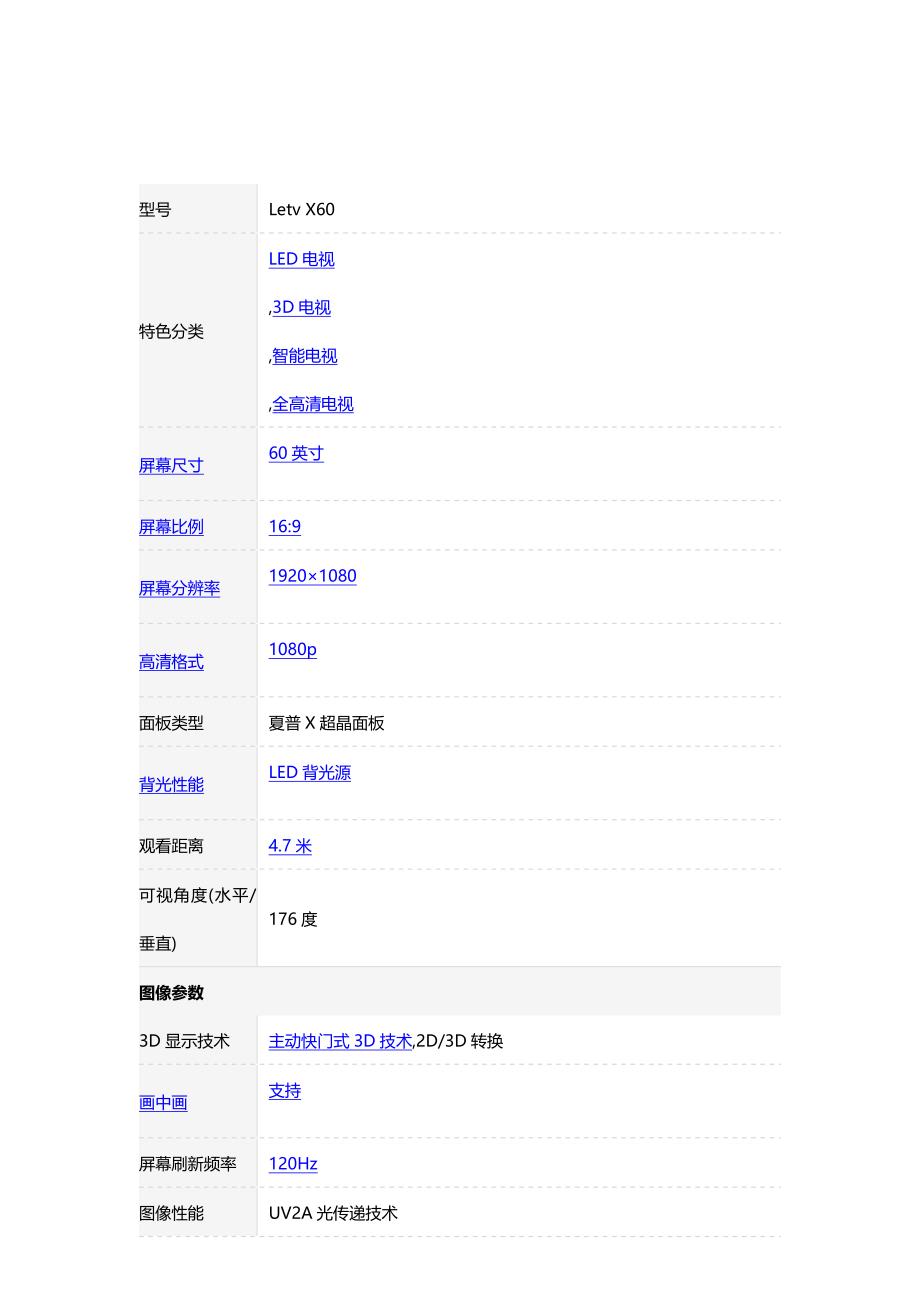Select the 176 度 value
920x1302 pixels.
(293, 920)
